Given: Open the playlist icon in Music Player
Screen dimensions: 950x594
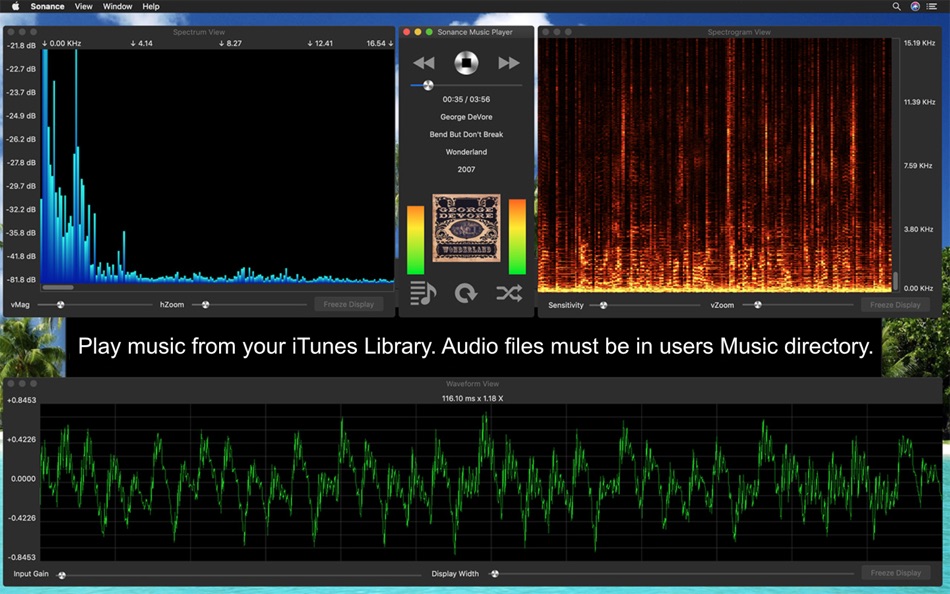Looking at the screenshot, I should [423, 293].
